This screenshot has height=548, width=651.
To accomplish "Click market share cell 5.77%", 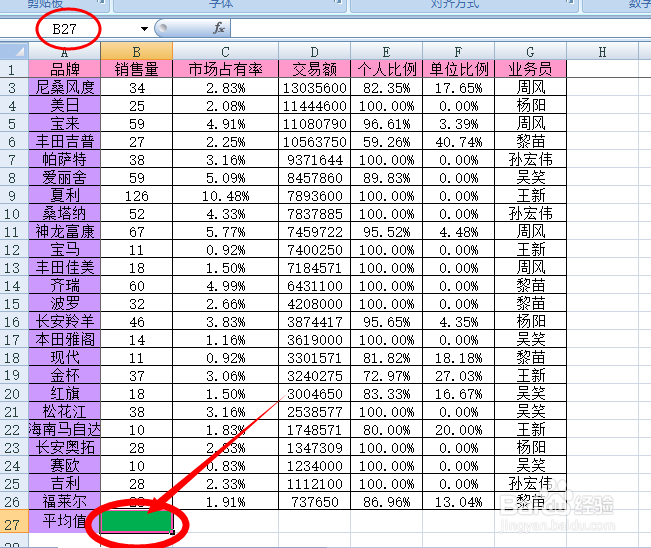I will (225, 232).
